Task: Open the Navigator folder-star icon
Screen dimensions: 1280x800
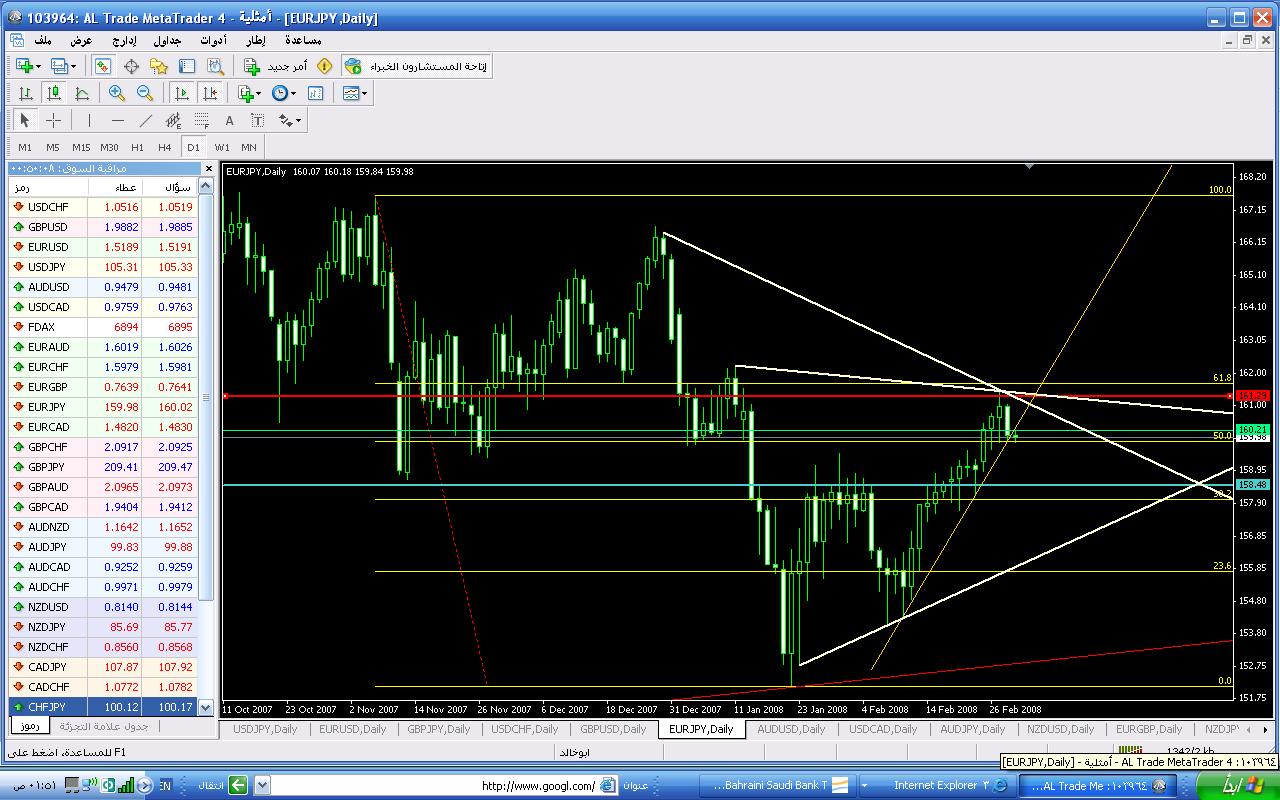Action: click(x=159, y=66)
